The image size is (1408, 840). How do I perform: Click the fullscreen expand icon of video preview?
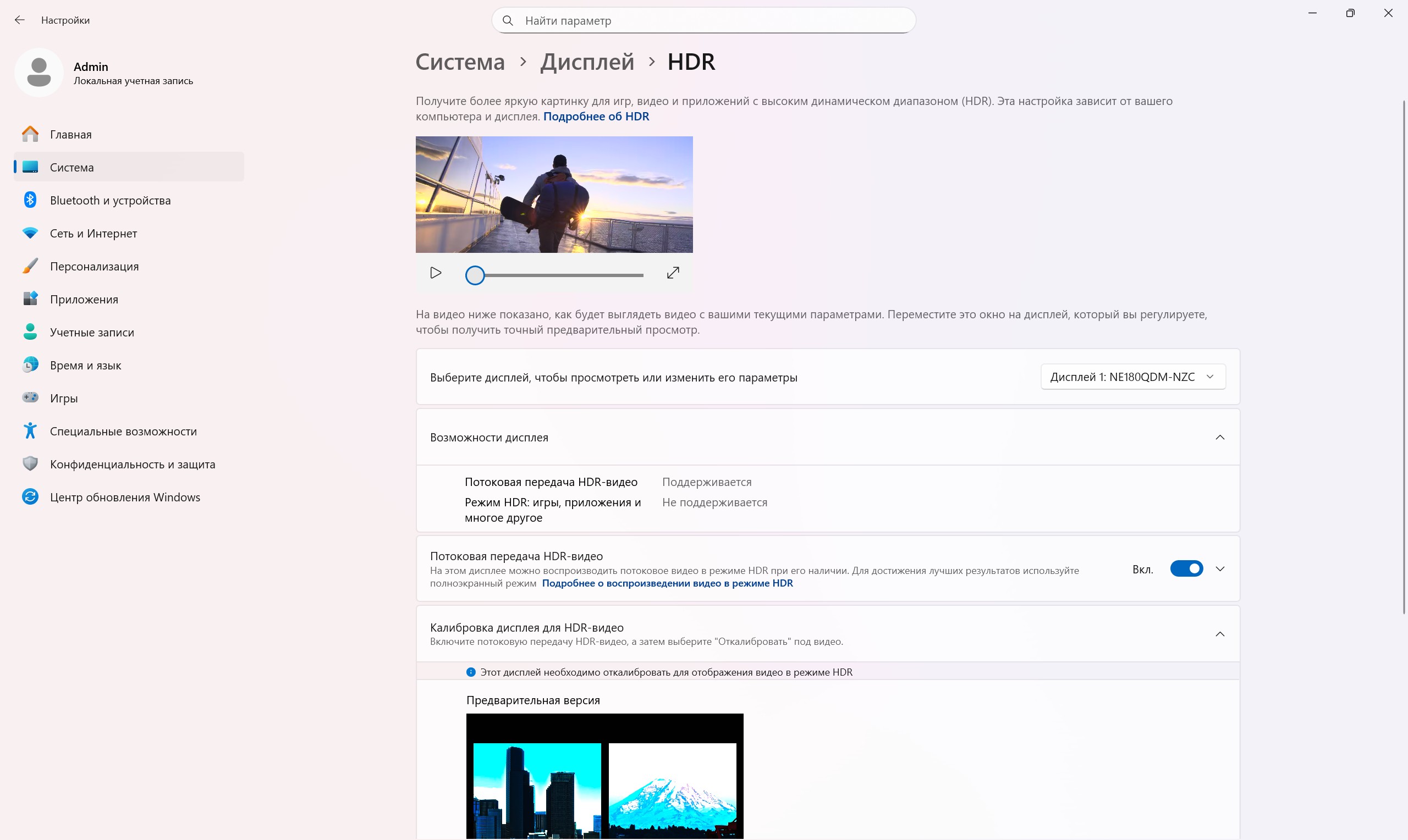point(673,273)
